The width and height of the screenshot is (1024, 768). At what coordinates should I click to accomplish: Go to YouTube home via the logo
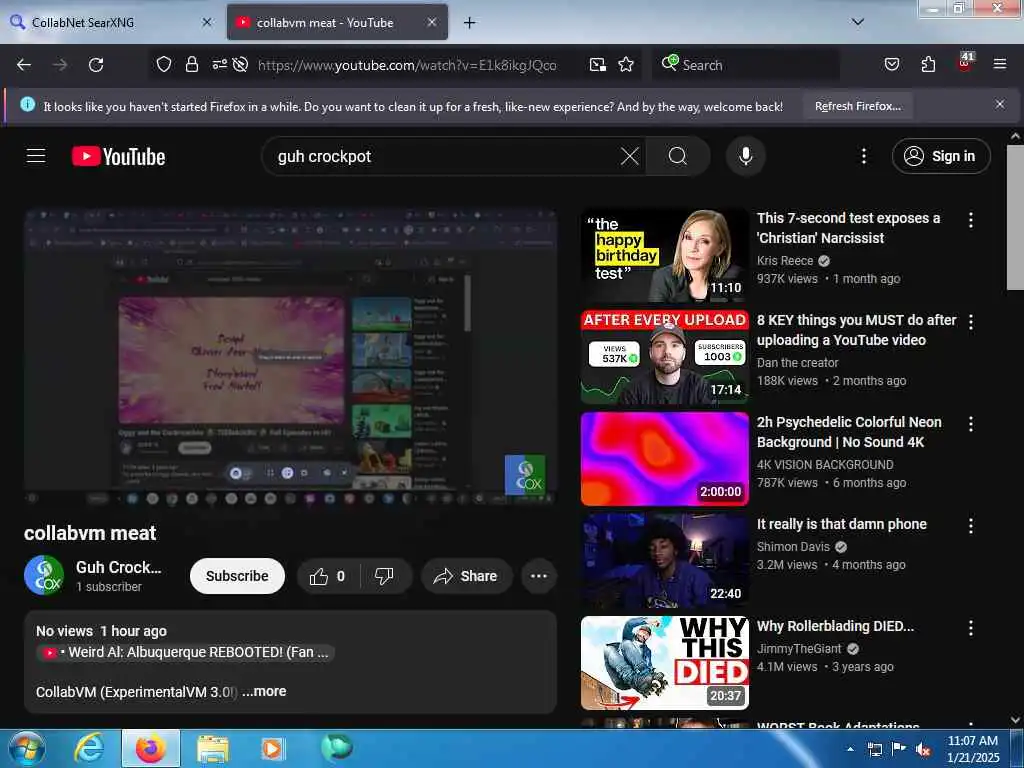pyautogui.click(x=119, y=156)
